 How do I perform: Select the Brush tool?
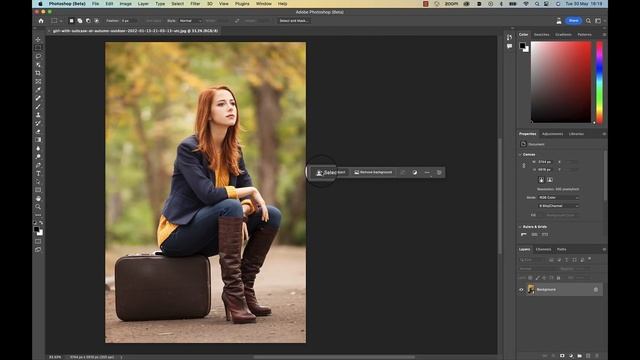(x=38, y=107)
